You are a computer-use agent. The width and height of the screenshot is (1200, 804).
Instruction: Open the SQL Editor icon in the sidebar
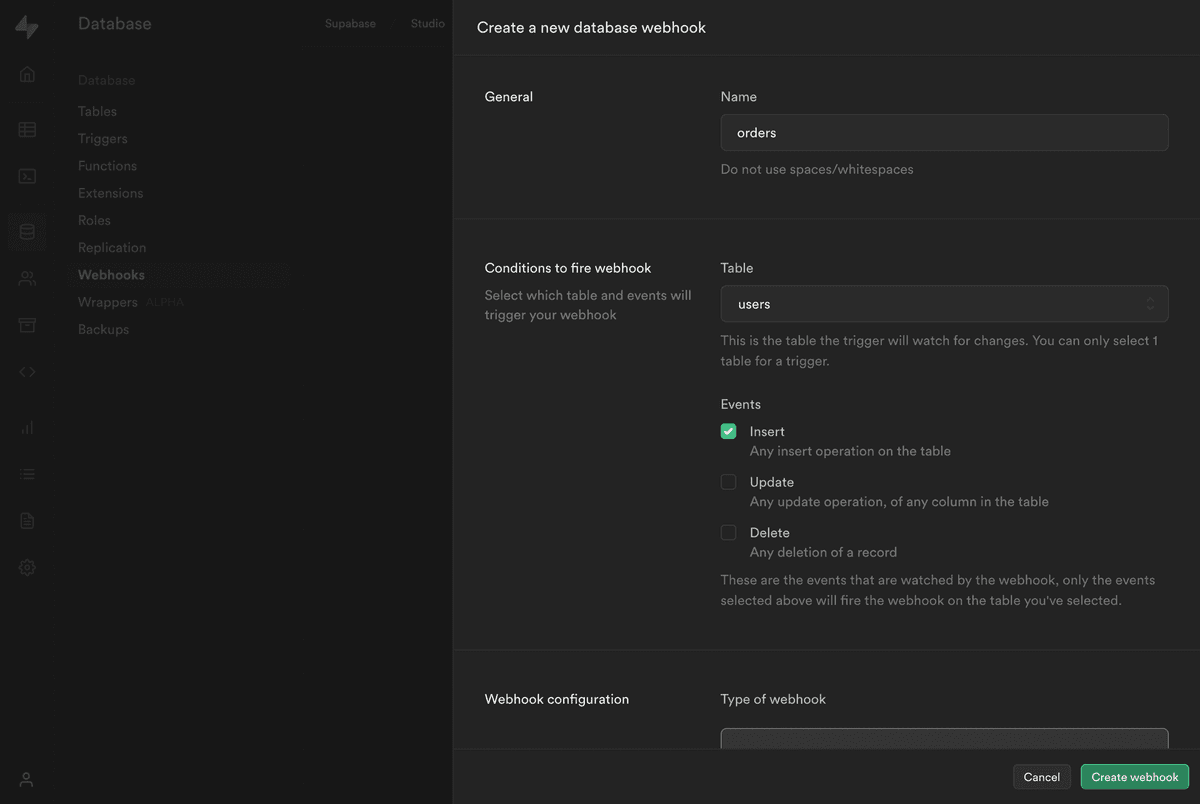point(26,175)
